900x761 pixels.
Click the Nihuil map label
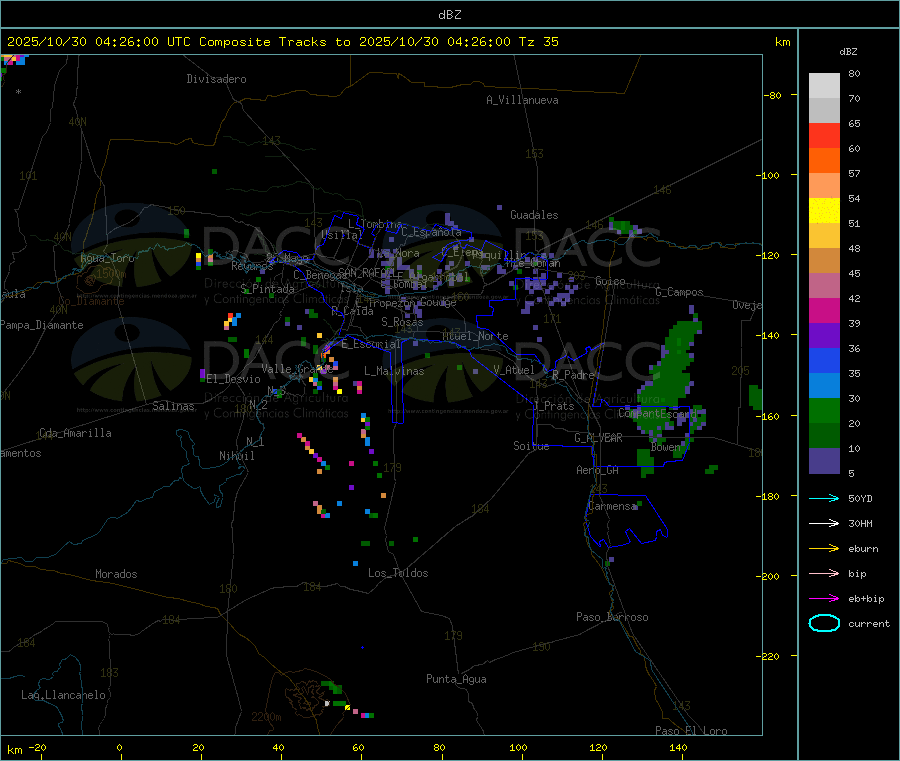coord(236,456)
